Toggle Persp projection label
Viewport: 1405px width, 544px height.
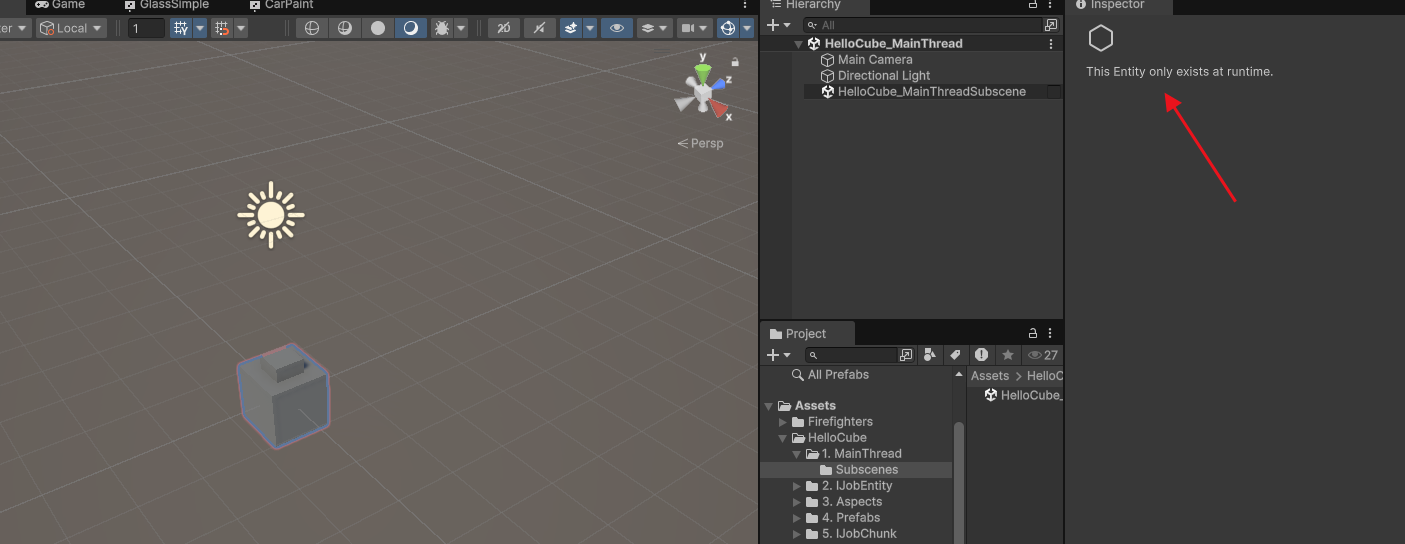[x=700, y=143]
